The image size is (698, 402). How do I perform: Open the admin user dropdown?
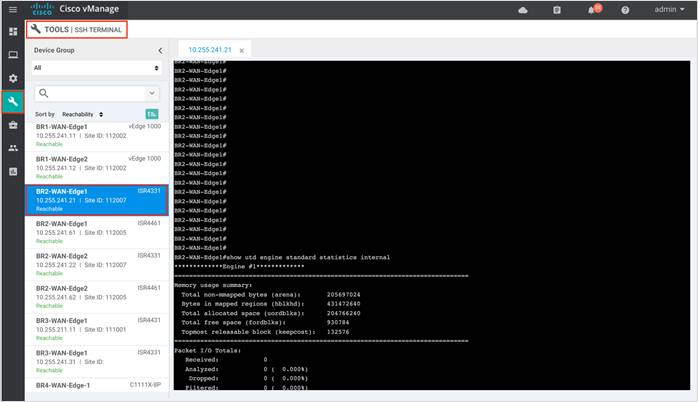pos(669,9)
